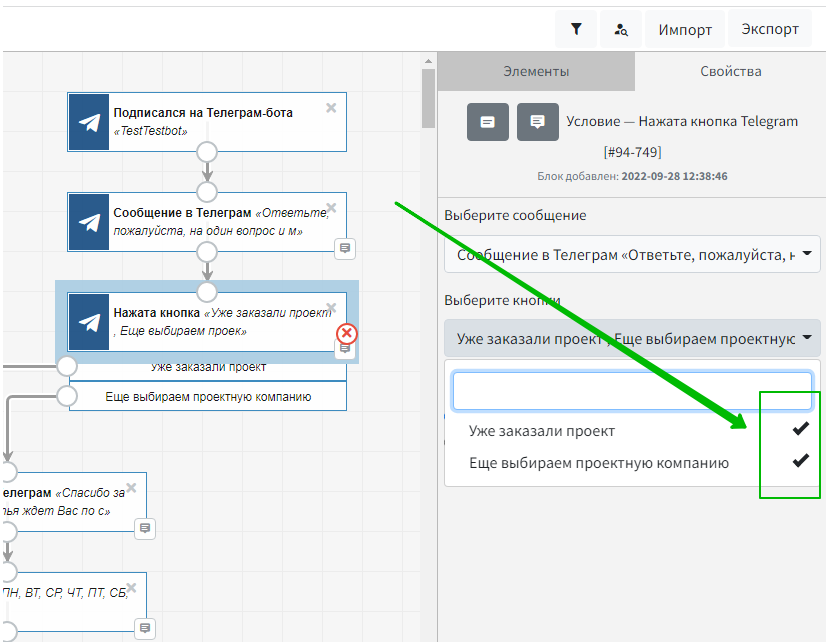
Task: Switch to the 'Элементы' tab
Action: coord(536,71)
